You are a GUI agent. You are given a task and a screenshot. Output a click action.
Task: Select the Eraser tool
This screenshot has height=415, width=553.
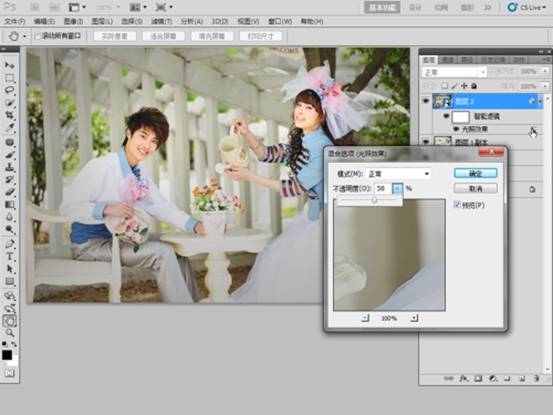[10, 192]
